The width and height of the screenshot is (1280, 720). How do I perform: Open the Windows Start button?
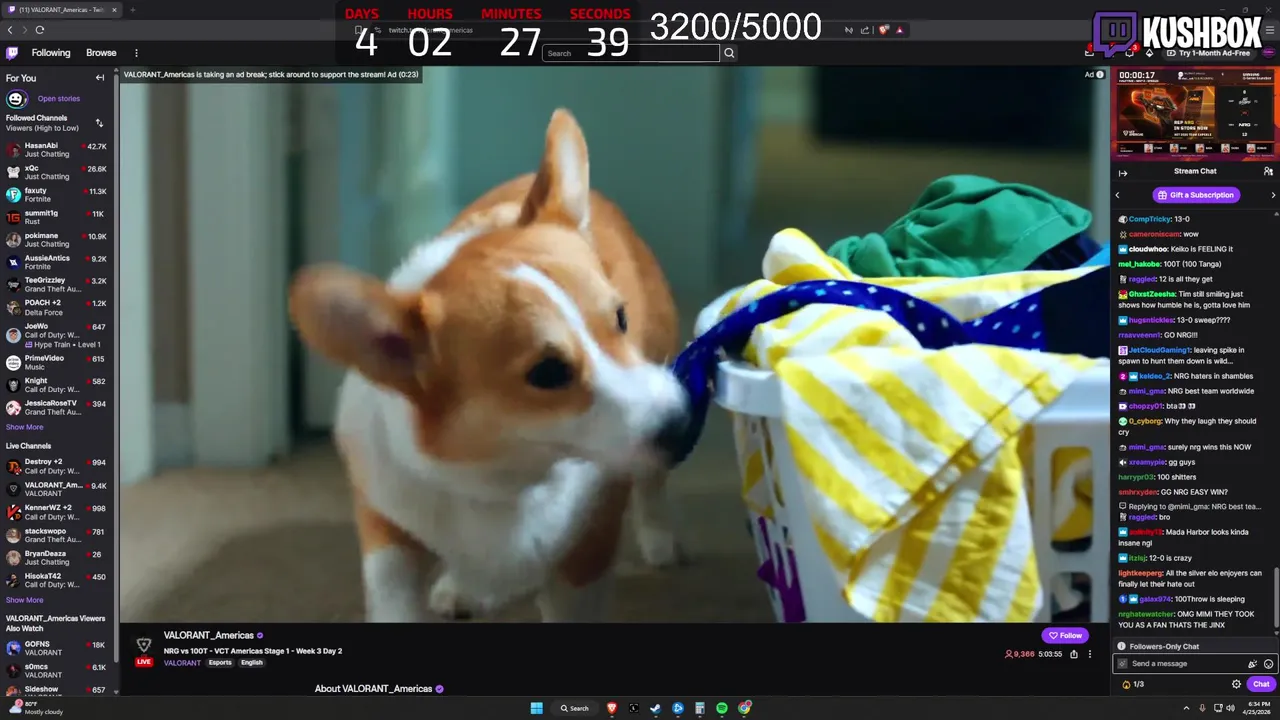coord(537,708)
